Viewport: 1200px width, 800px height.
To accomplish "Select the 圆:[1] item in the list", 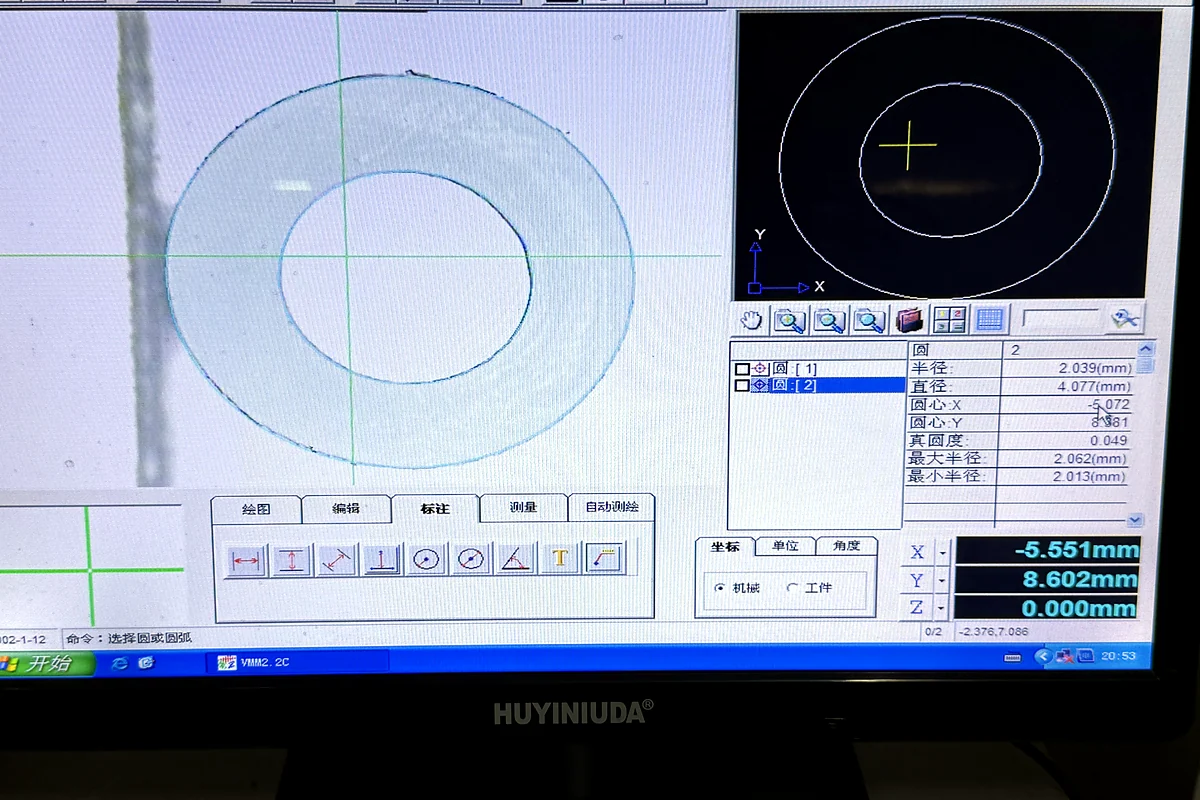I will (x=794, y=369).
